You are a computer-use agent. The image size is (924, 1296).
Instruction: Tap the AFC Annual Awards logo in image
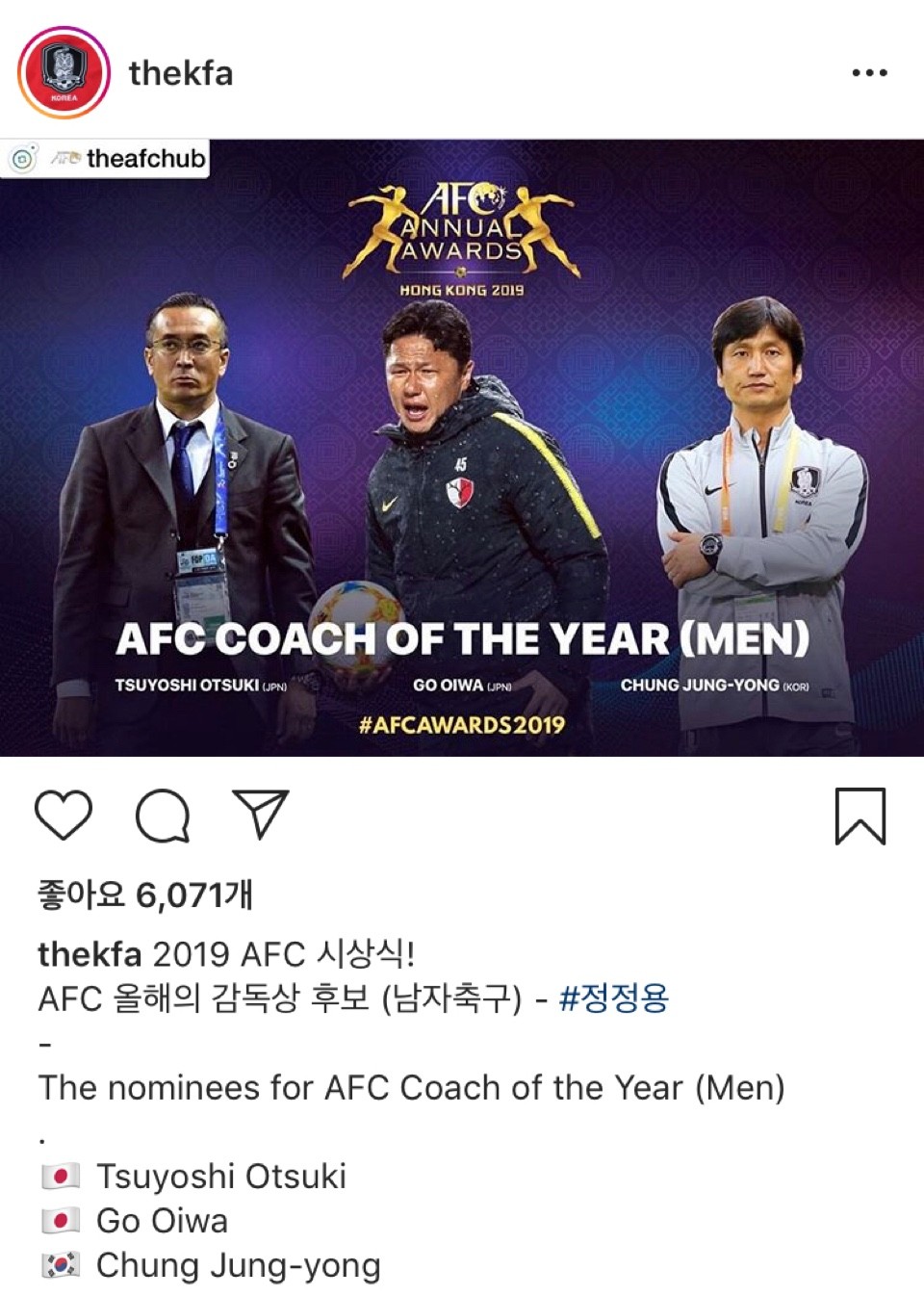tap(462, 231)
